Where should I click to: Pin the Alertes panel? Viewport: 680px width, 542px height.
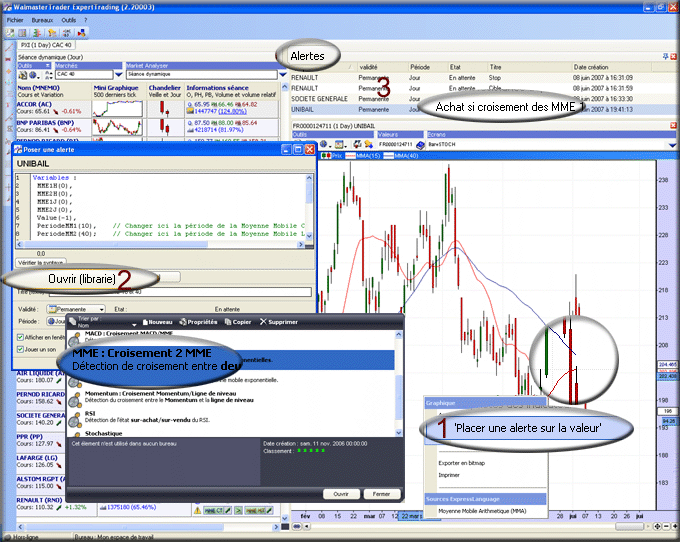pos(665,56)
